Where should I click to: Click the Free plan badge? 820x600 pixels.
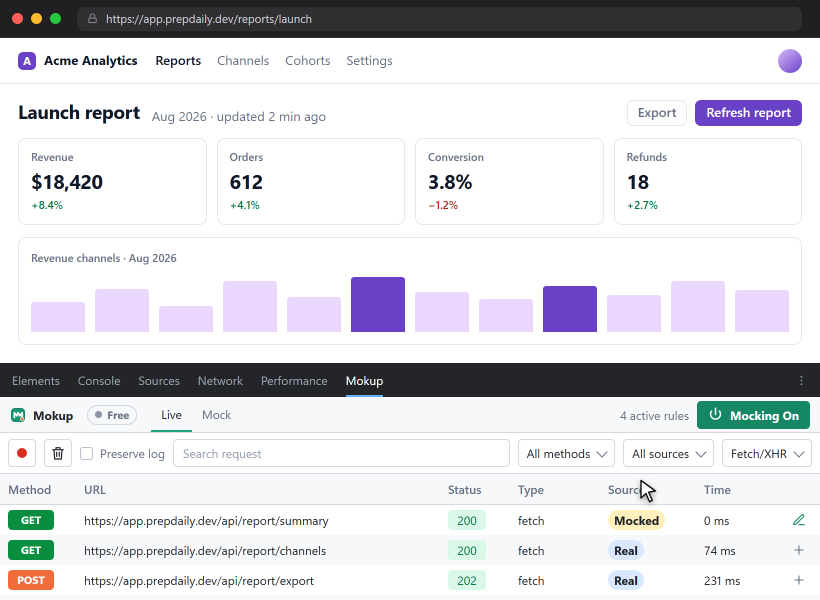tap(112, 415)
